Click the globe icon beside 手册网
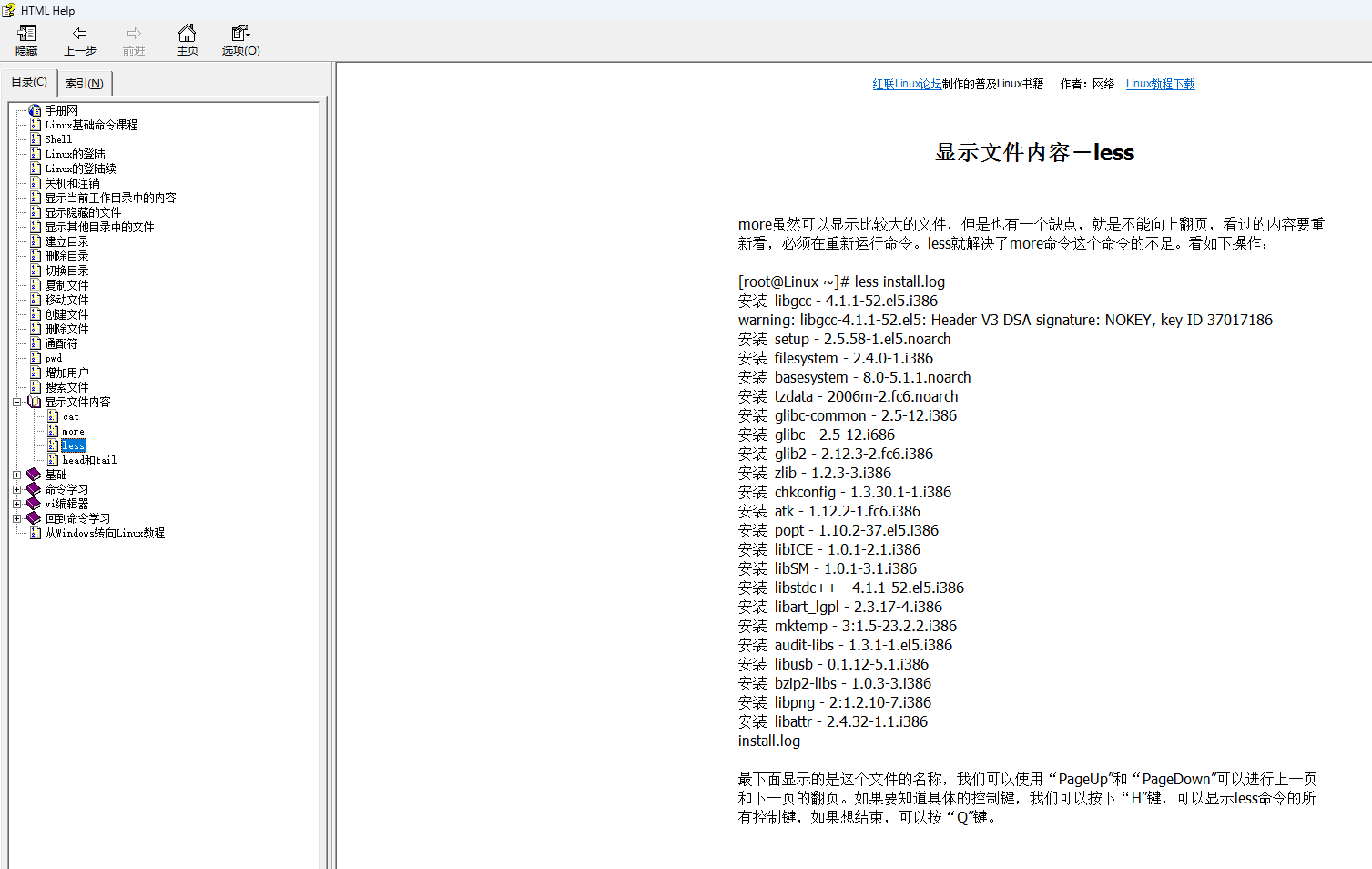This screenshot has height=869, width=1372. [x=35, y=110]
